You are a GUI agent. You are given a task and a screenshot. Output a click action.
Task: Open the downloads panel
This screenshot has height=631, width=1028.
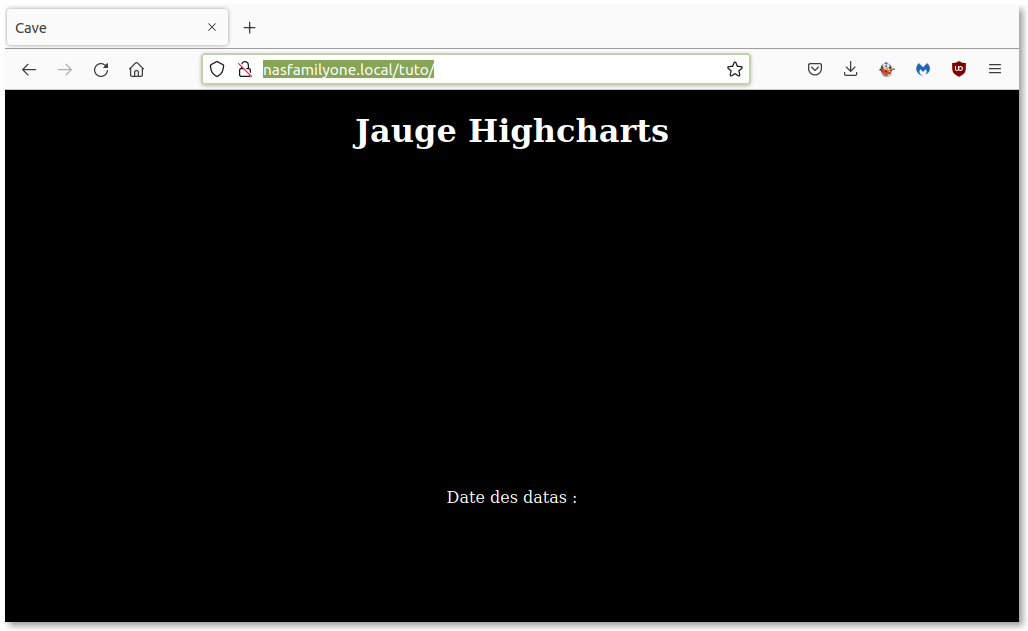coord(850,69)
